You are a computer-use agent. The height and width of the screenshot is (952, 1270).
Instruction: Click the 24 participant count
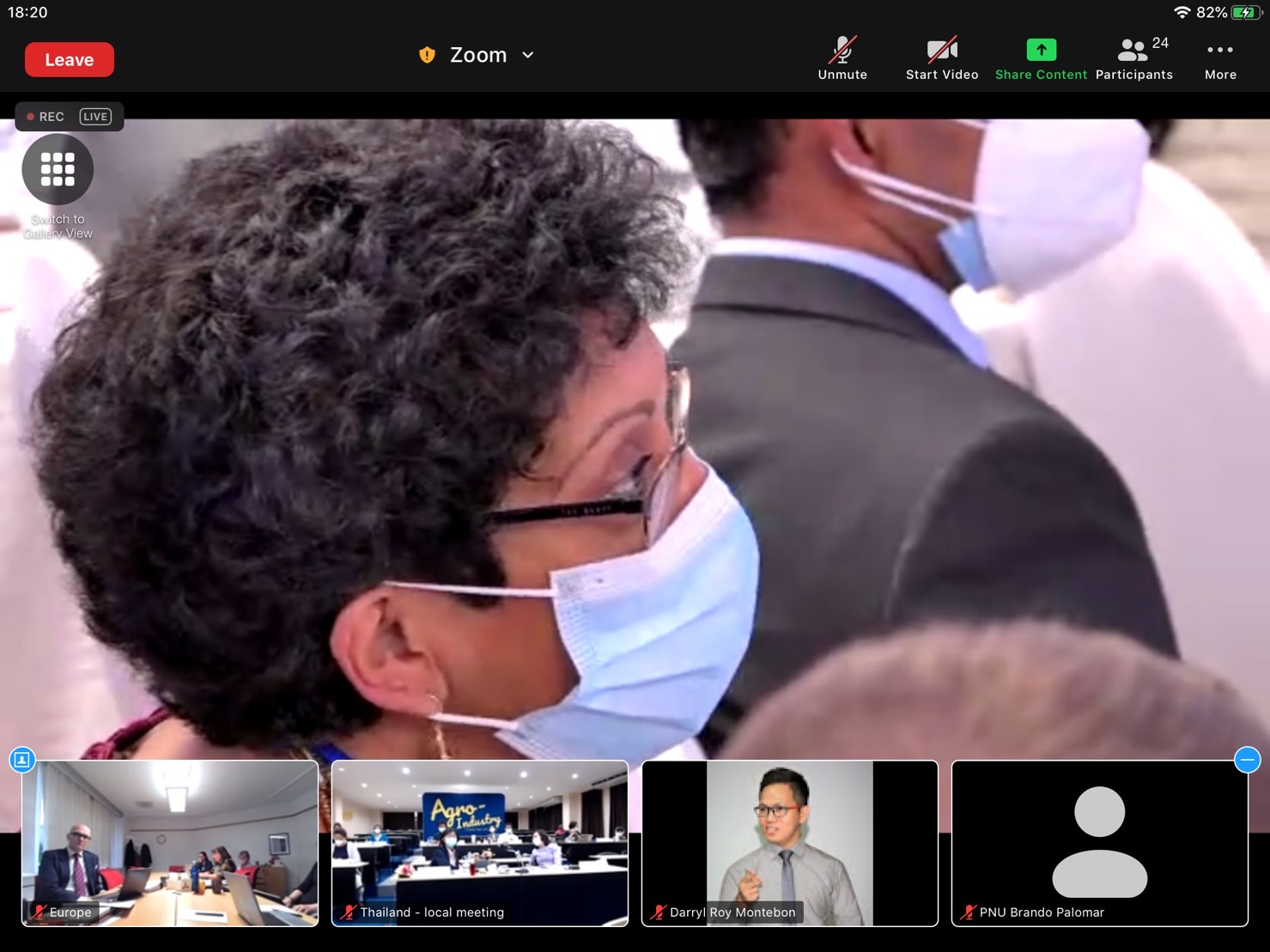(x=1160, y=43)
